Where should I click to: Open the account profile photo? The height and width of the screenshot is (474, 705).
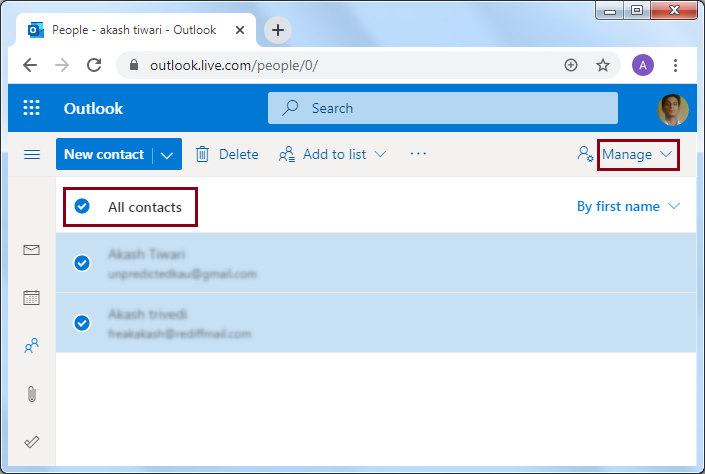click(x=673, y=109)
